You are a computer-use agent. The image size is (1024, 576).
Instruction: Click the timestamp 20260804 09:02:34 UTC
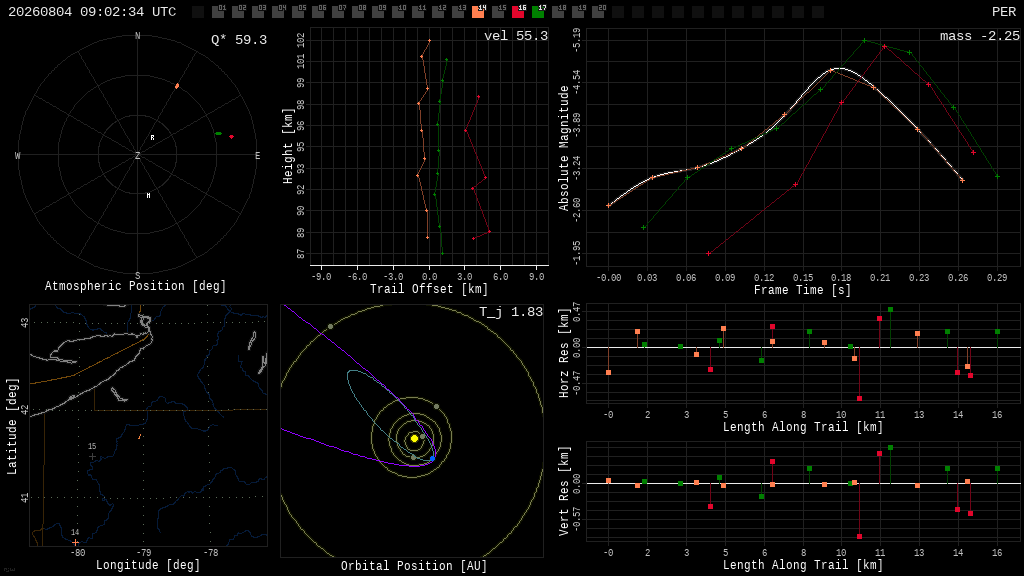point(92,12)
